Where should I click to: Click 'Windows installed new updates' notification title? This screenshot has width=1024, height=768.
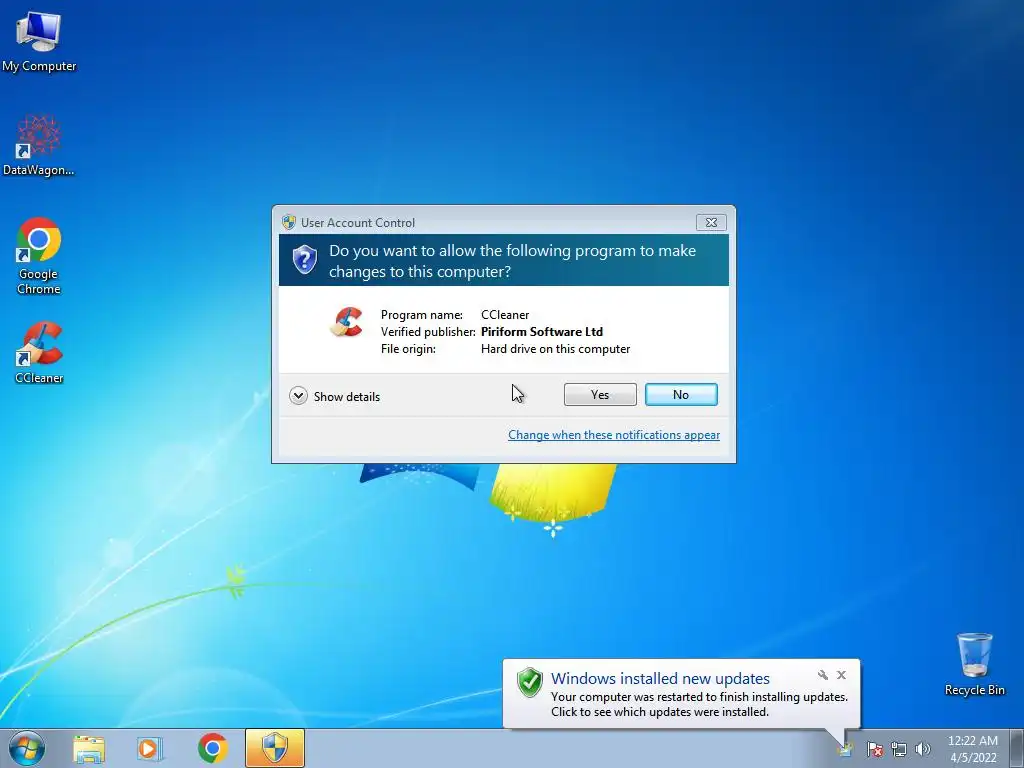660,679
